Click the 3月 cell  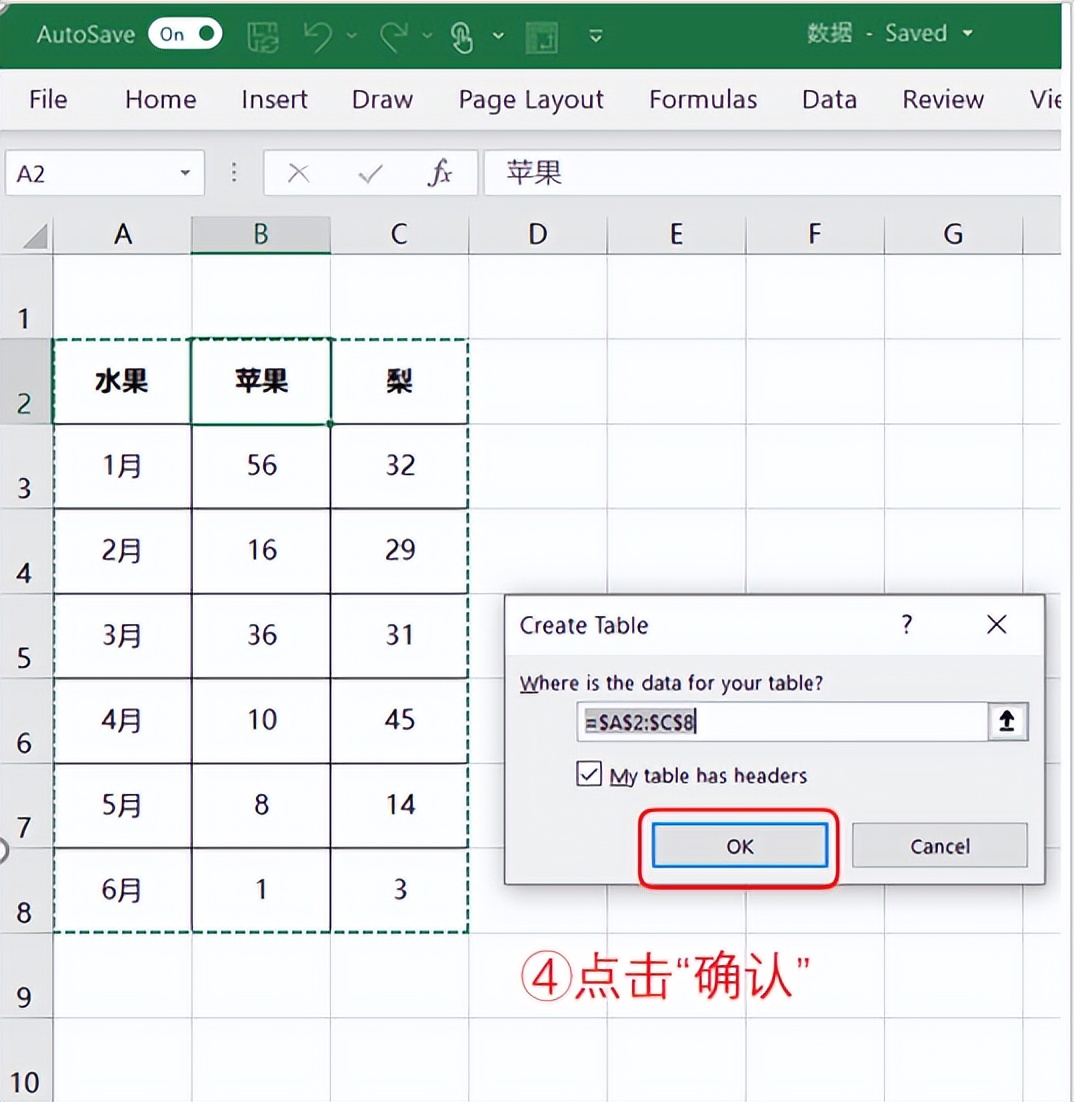[x=122, y=636]
